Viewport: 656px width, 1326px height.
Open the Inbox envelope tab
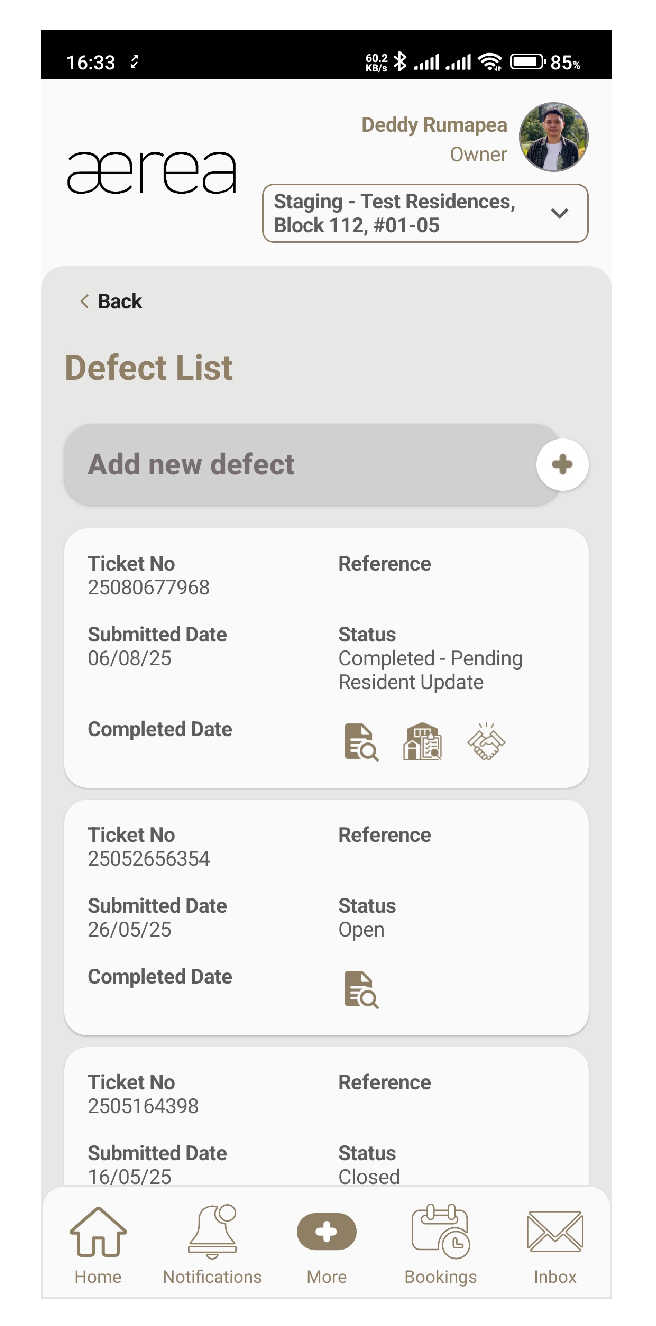click(x=554, y=1245)
